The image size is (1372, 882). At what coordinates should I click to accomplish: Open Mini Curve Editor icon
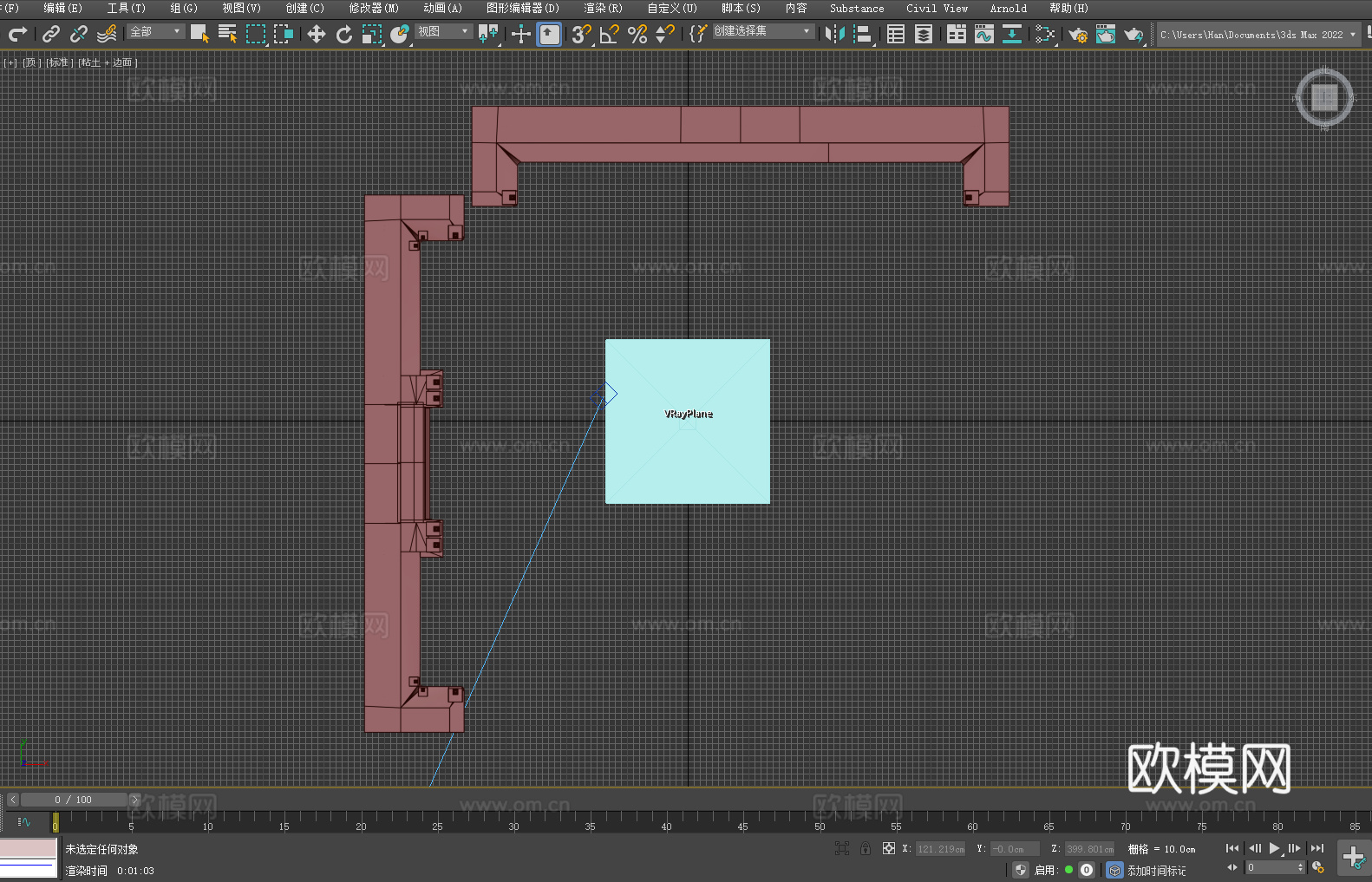tap(24, 821)
